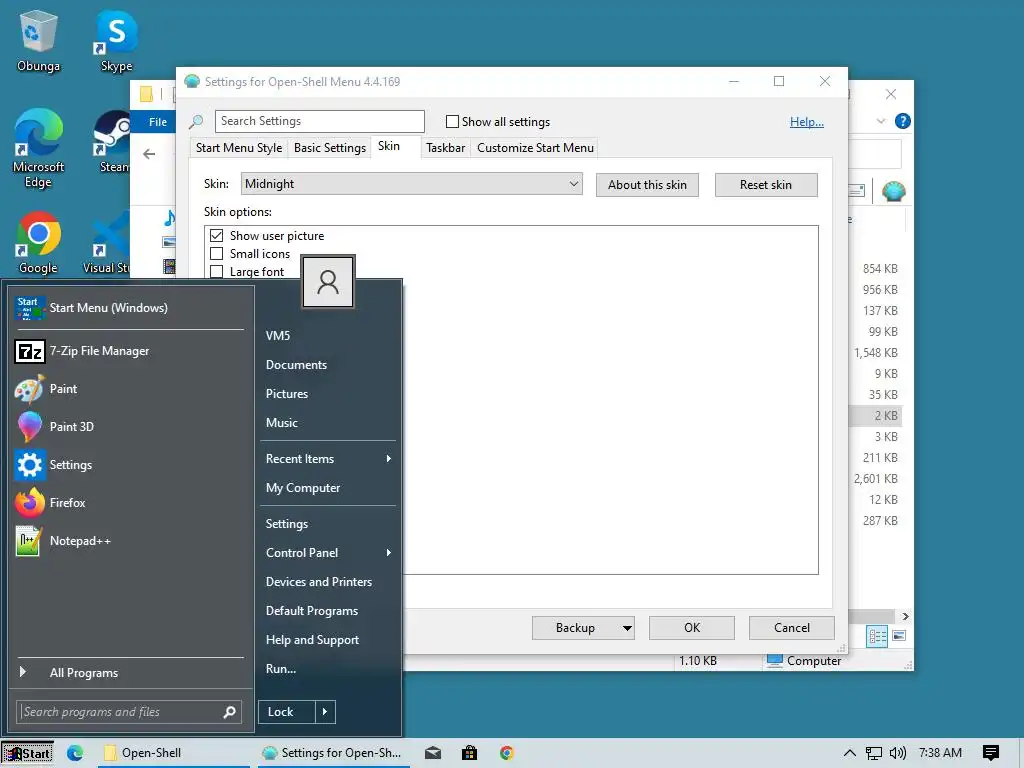Open Microsoft Edge desktop shortcut
1024x768 pixels.
point(39,148)
